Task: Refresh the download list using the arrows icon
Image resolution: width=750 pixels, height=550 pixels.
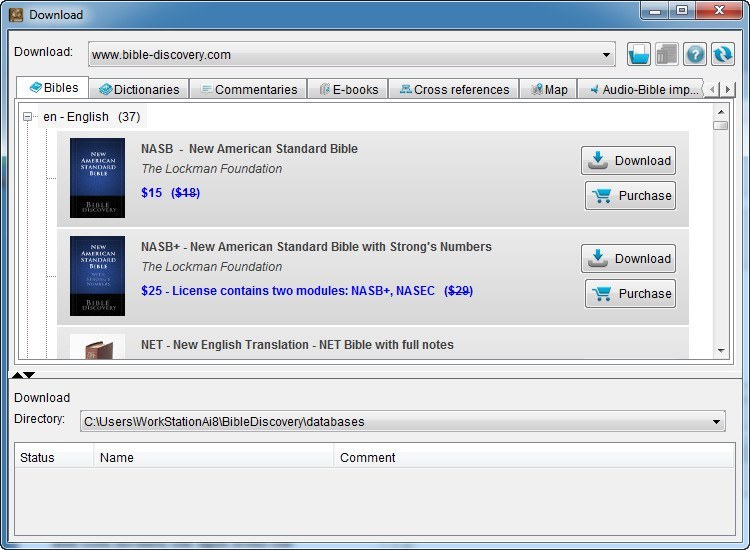Action: point(722,54)
